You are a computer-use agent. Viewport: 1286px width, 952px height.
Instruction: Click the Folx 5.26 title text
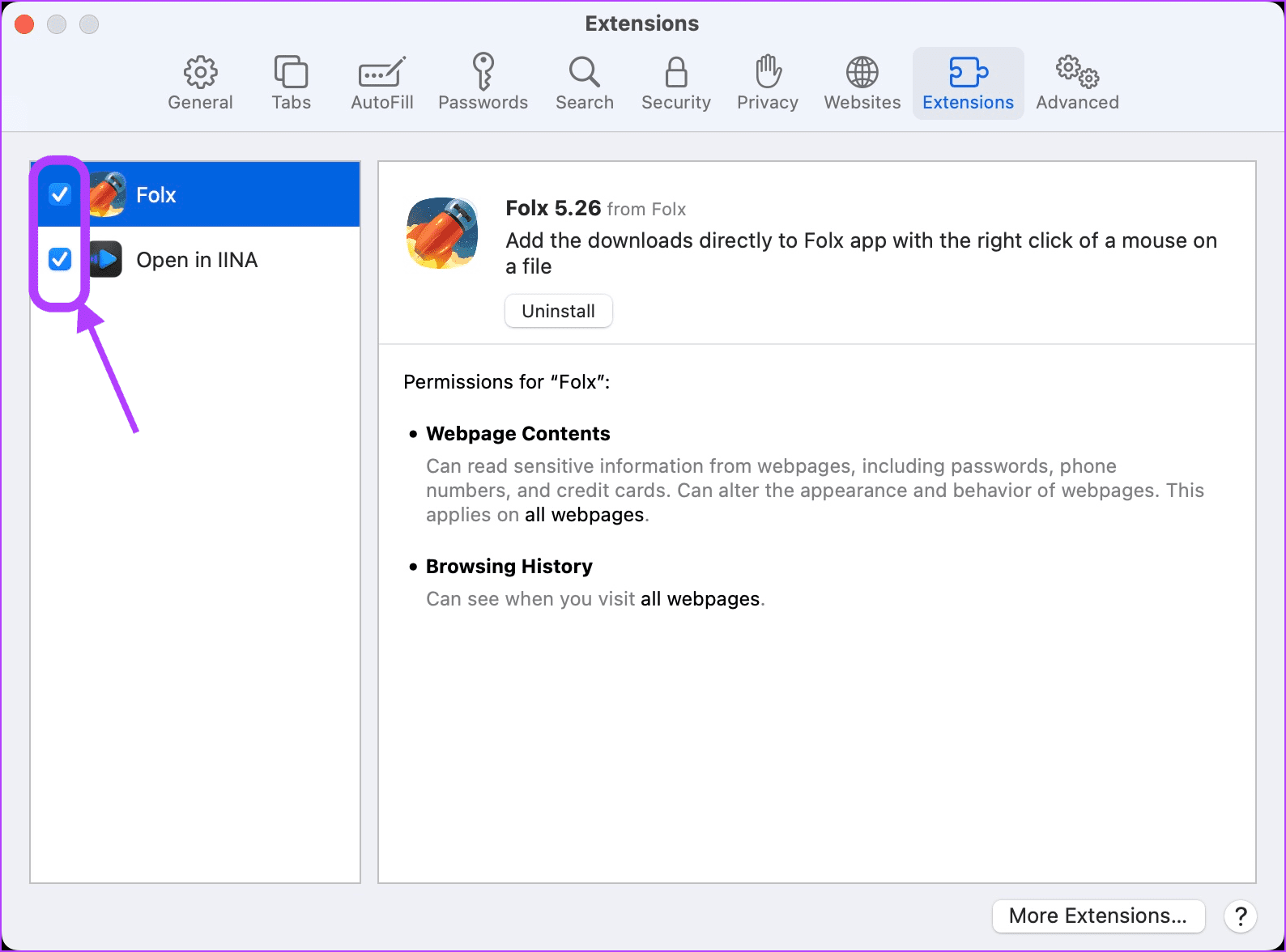point(553,208)
